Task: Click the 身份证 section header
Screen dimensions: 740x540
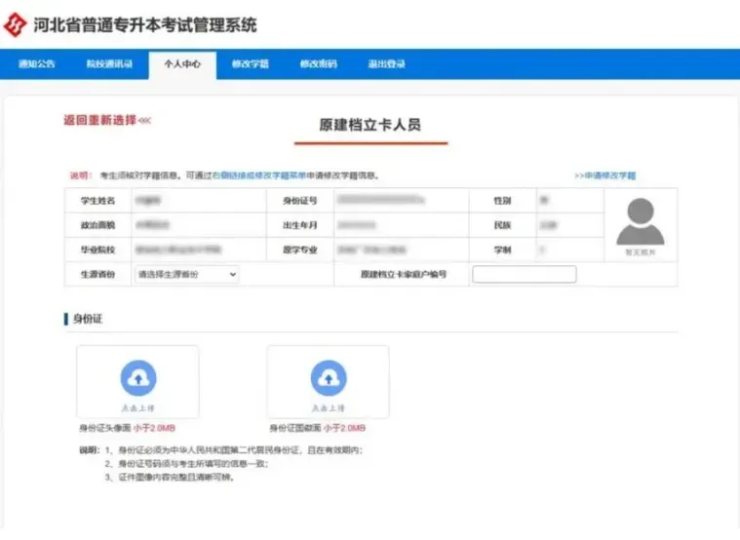Action: 88,319
